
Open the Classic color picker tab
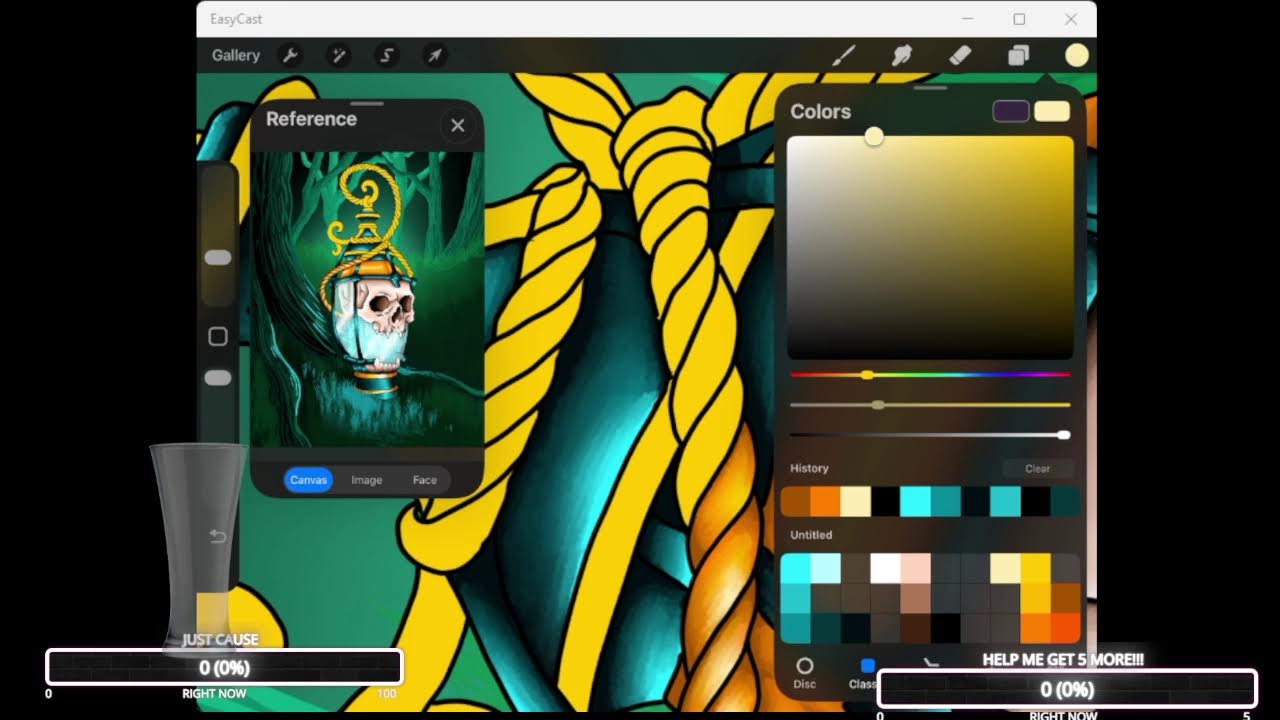pos(863,673)
